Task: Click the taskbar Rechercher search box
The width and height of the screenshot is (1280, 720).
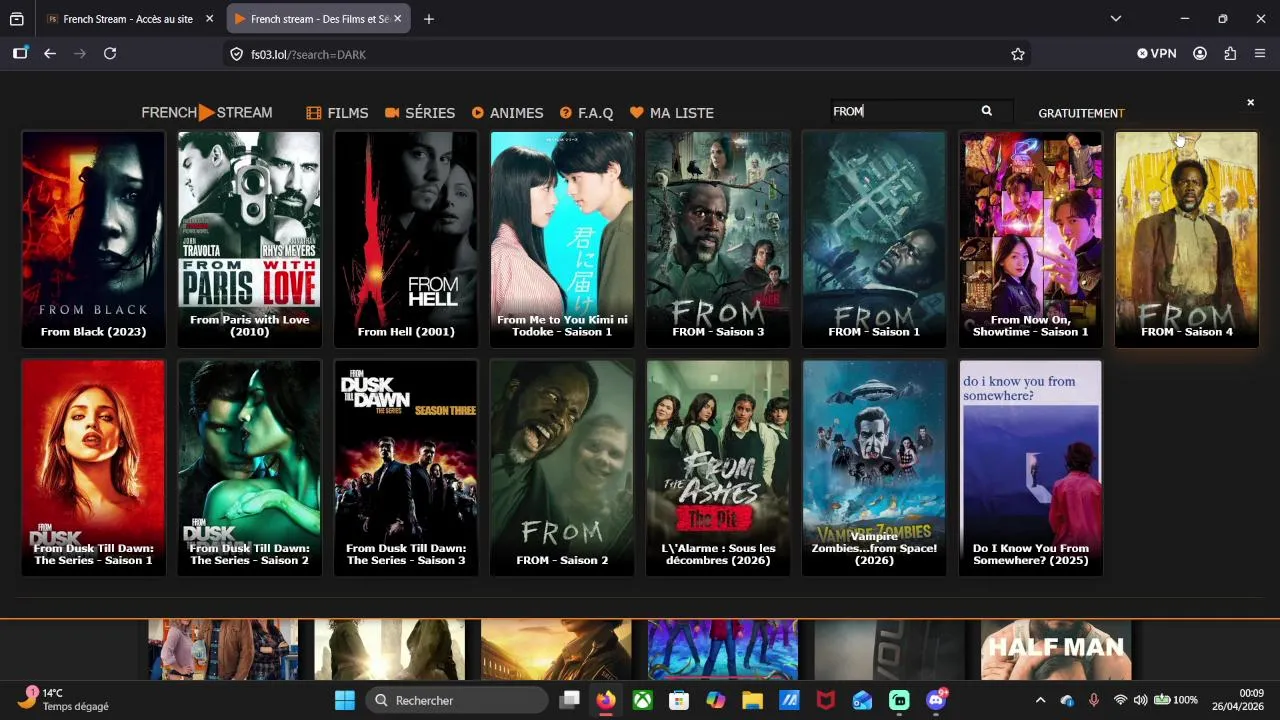Action: click(x=456, y=700)
